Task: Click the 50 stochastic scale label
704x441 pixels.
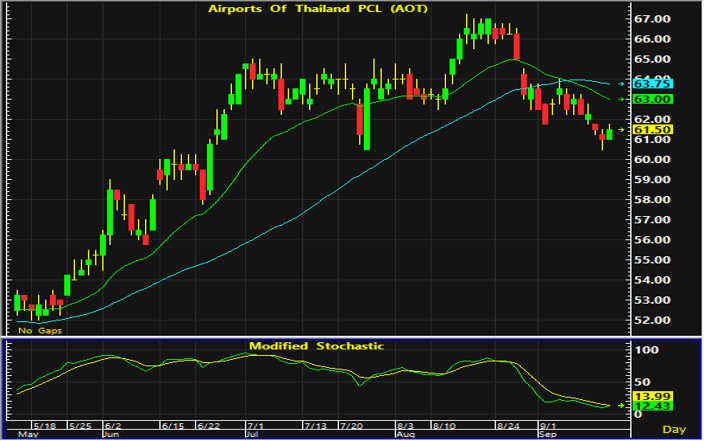Action: [642, 382]
